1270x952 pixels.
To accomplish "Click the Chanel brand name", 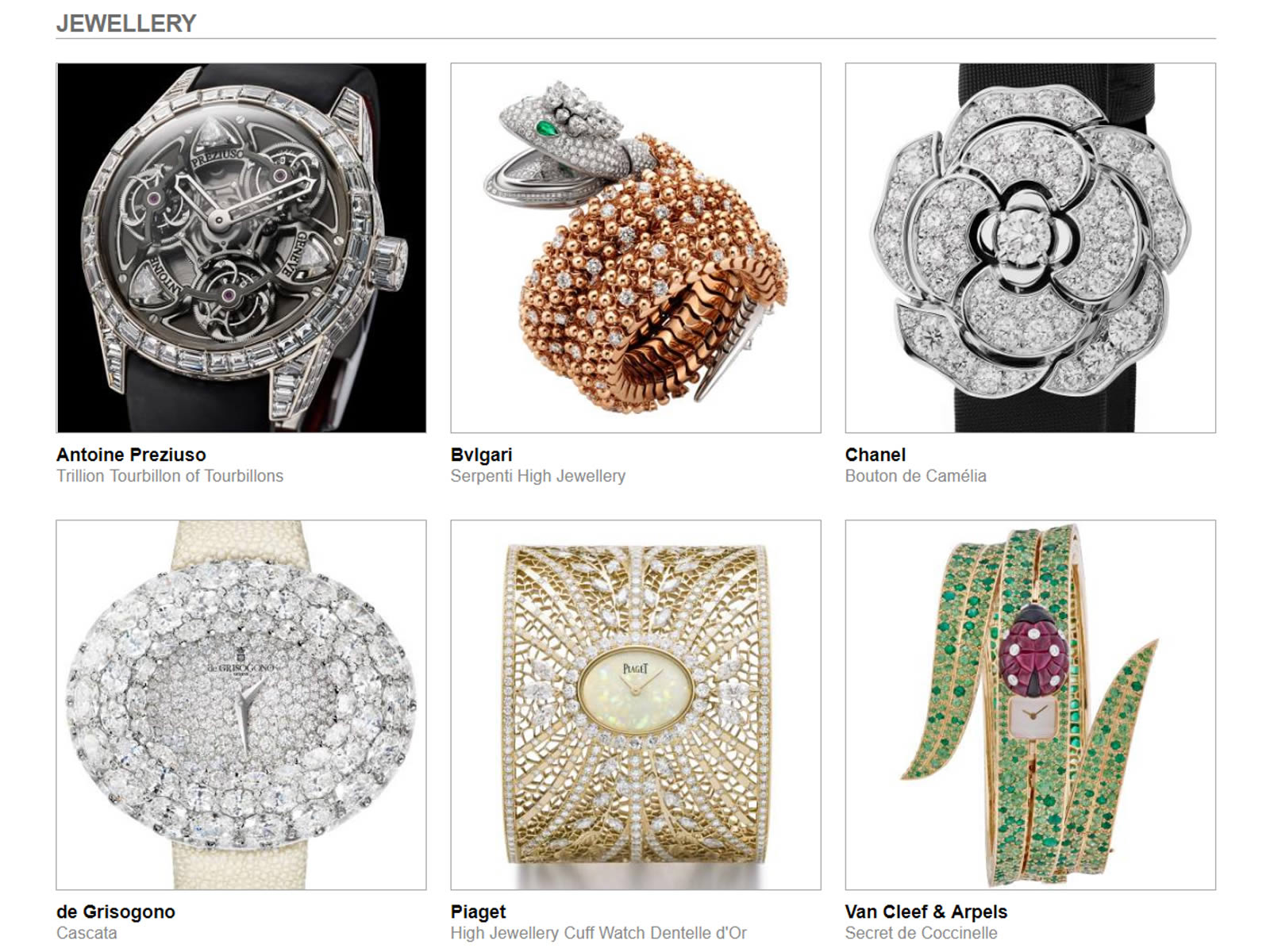I will tap(876, 455).
